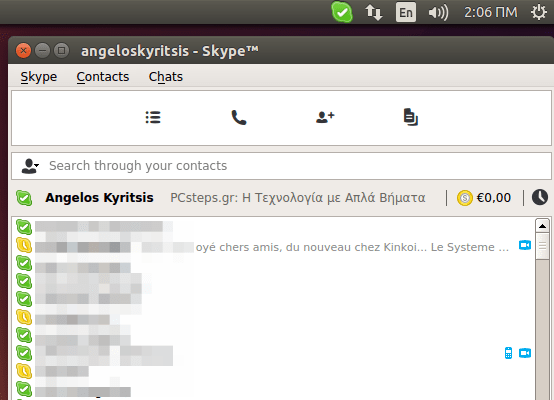
Task: Open the volume indicator in top panel
Action: [x=438, y=13]
